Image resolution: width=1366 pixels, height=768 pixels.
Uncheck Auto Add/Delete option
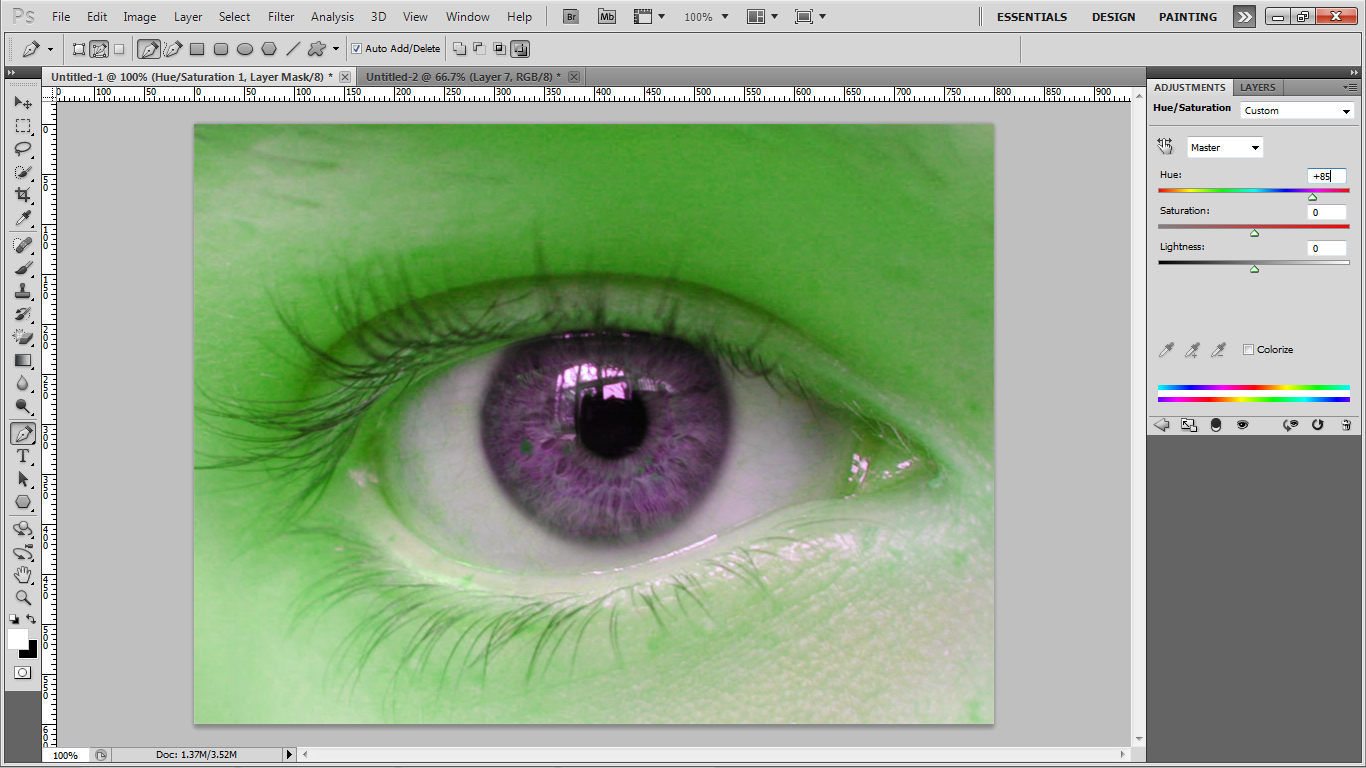357,48
